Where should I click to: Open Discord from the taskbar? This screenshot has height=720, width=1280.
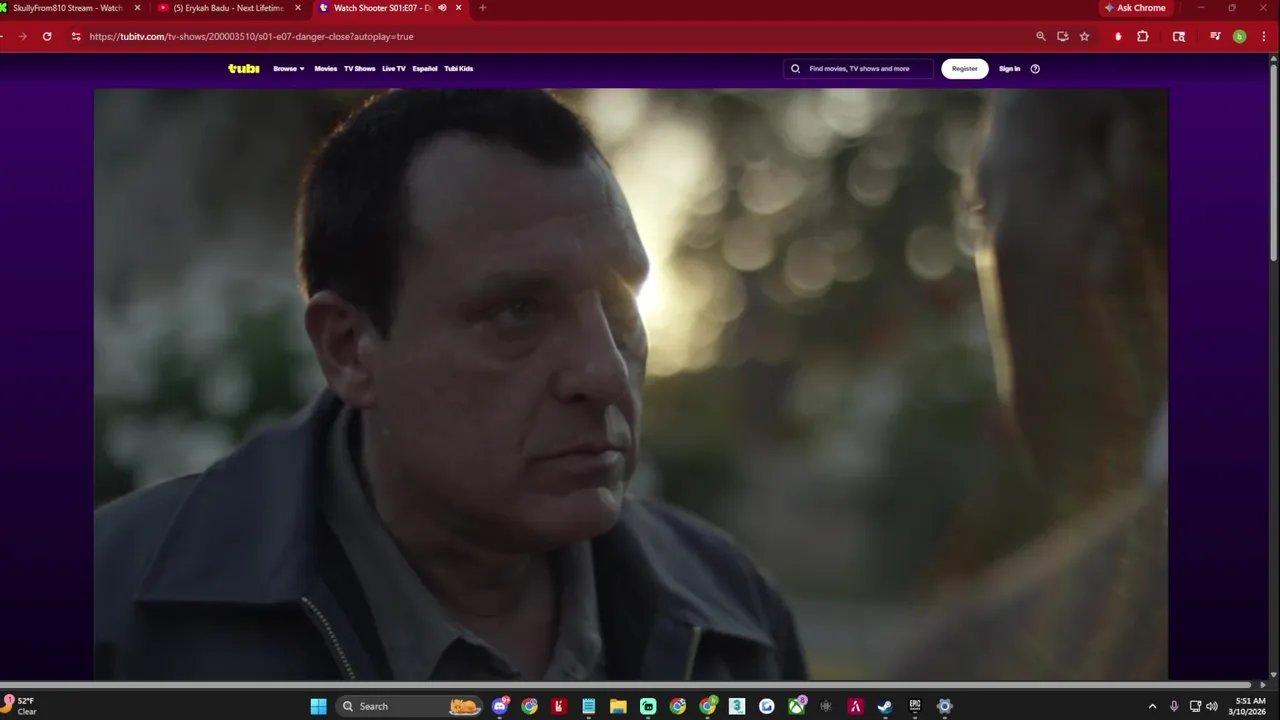click(500, 706)
